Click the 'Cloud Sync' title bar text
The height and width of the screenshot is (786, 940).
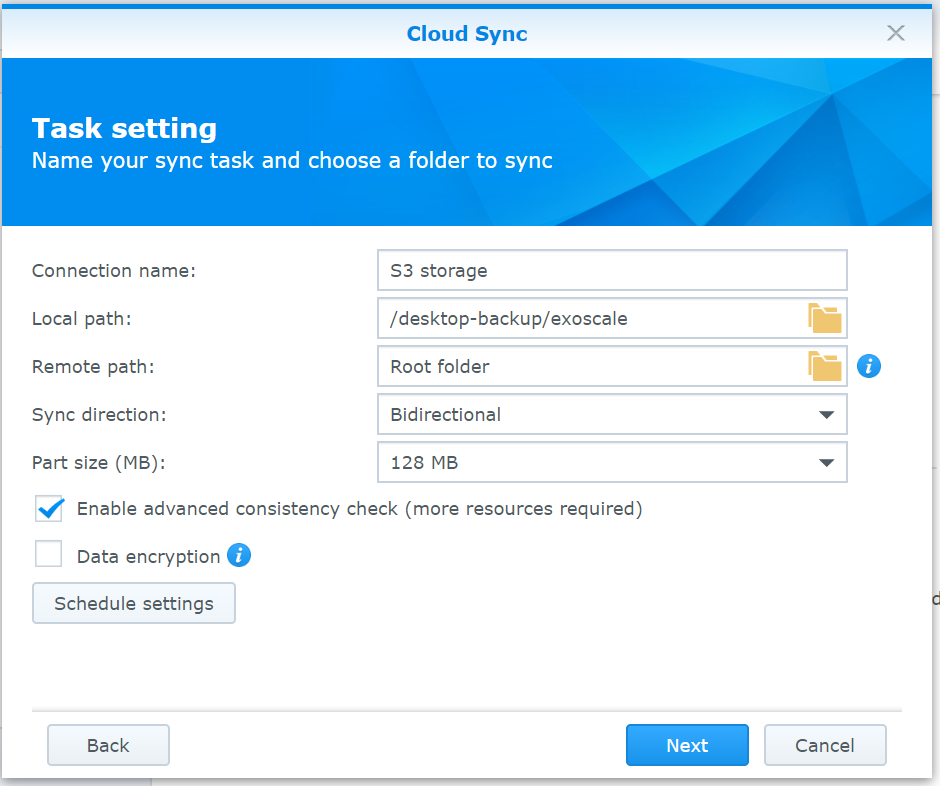(x=467, y=34)
